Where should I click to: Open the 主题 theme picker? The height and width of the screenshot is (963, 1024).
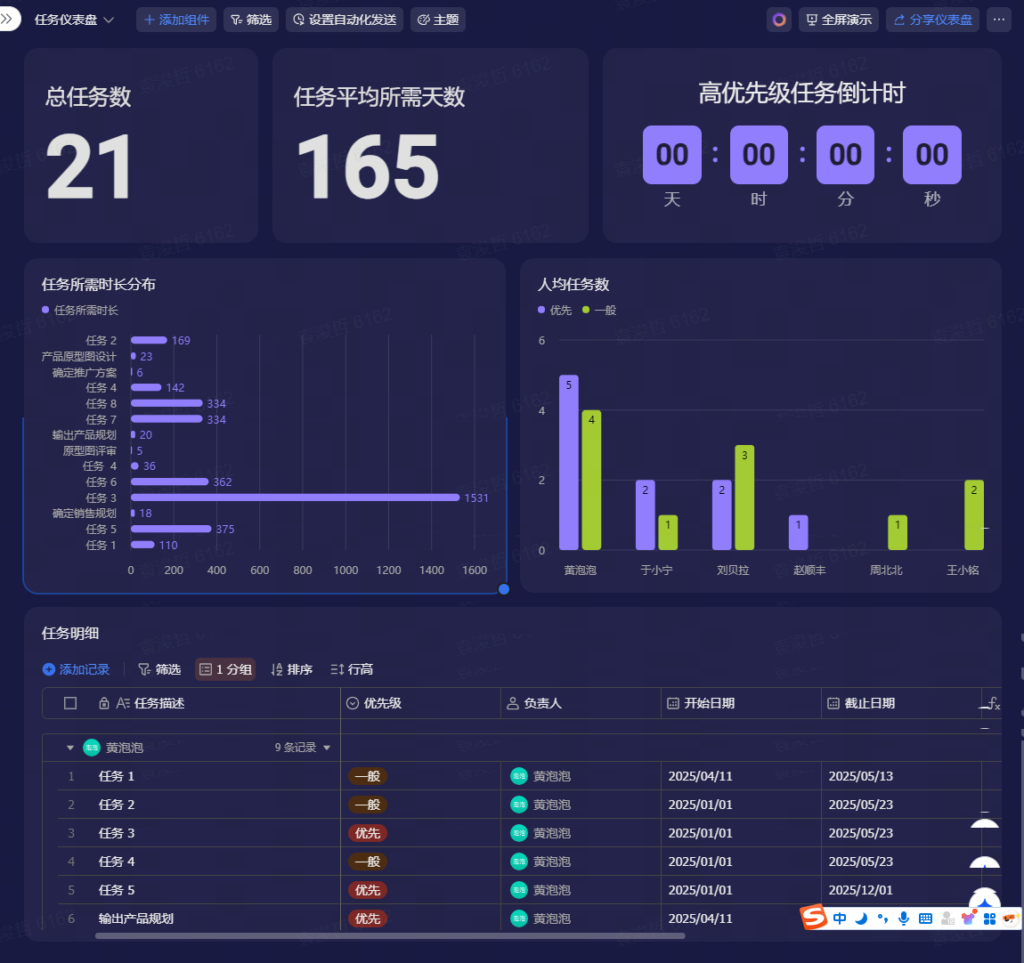[x=438, y=20]
